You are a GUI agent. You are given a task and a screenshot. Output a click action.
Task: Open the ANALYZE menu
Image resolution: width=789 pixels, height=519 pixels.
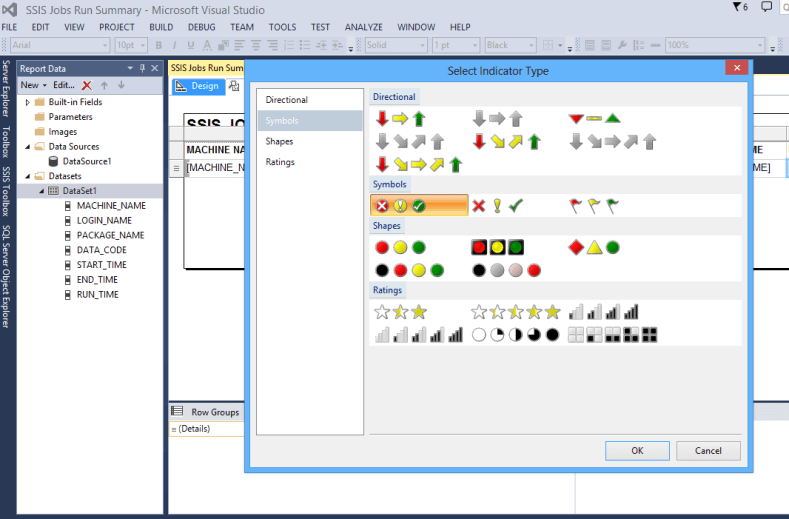(x=364, y=27)
